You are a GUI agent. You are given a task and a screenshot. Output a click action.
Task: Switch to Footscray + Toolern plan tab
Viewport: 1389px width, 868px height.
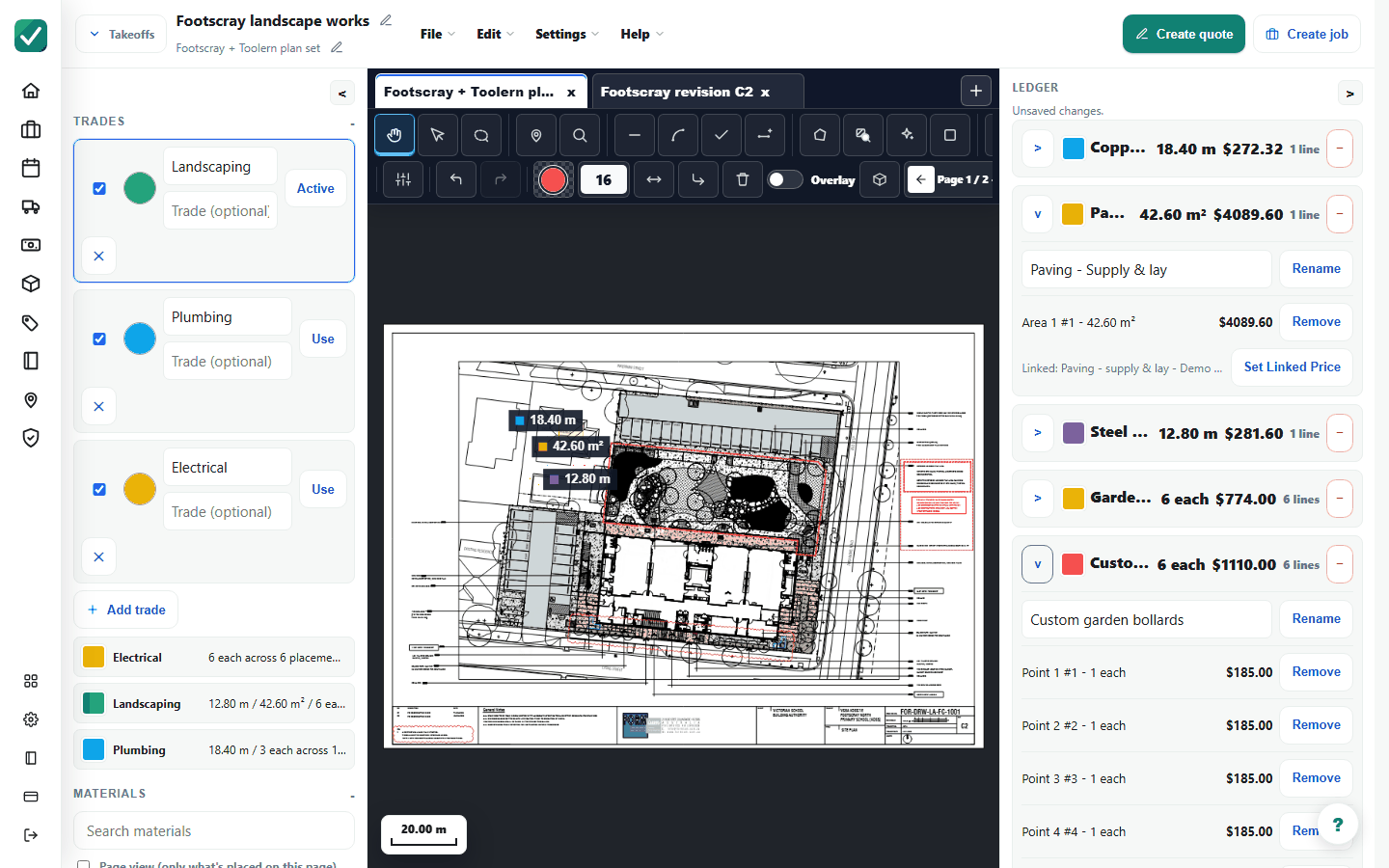[x=469, y=92]
